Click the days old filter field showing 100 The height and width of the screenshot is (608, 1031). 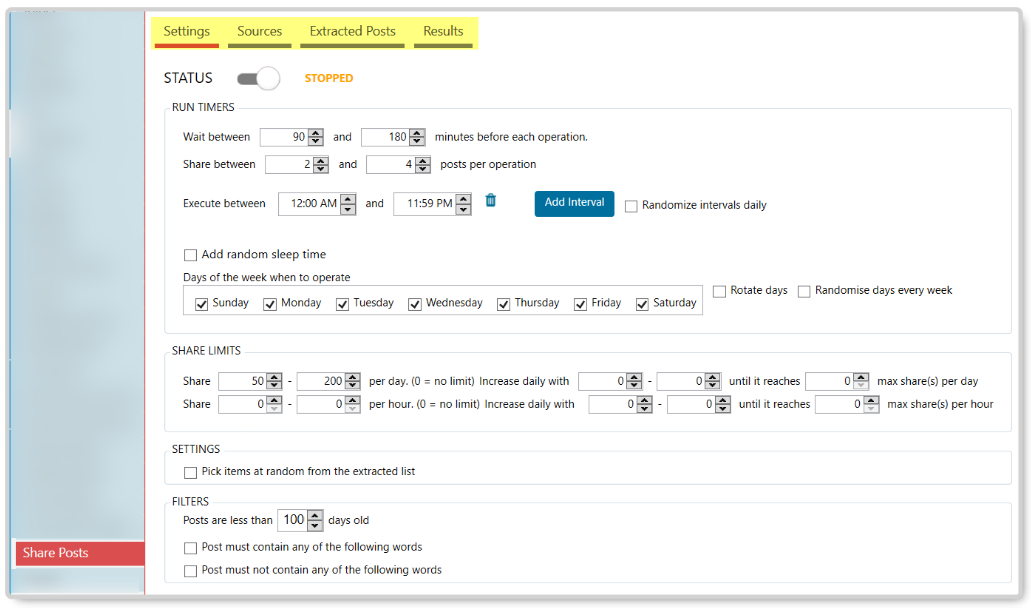292,521
